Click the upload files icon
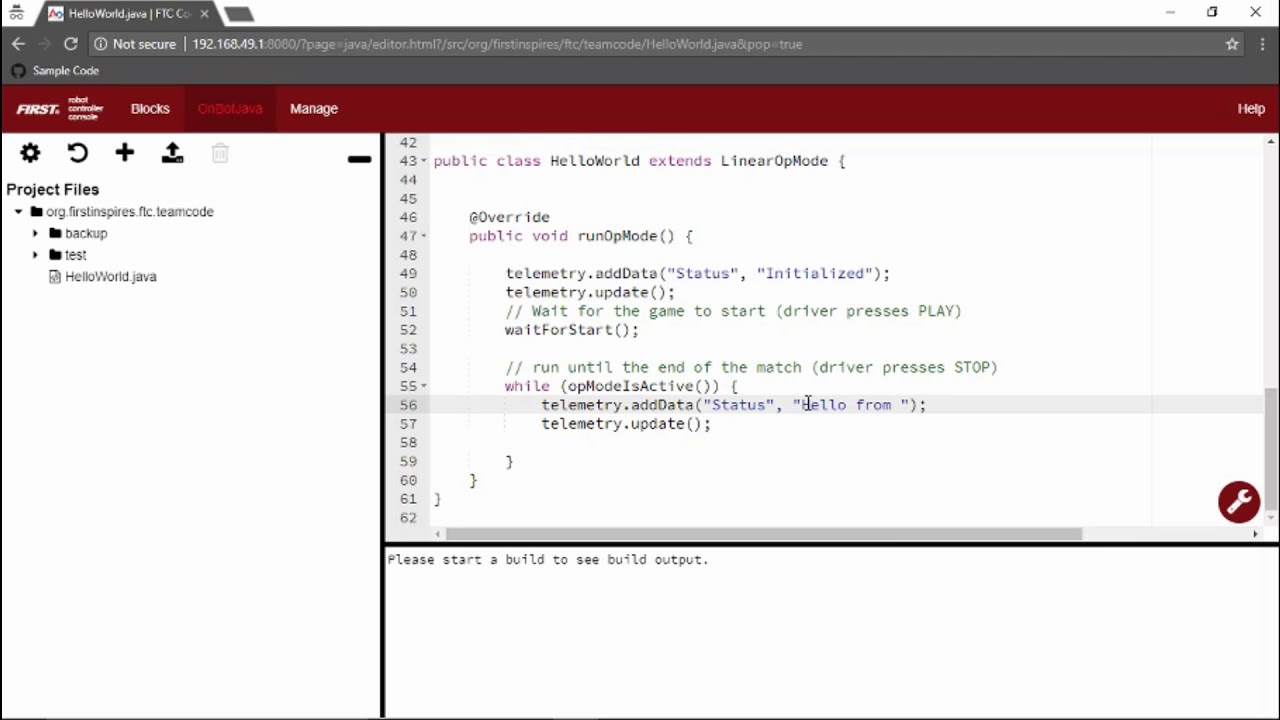 [172, 152]
